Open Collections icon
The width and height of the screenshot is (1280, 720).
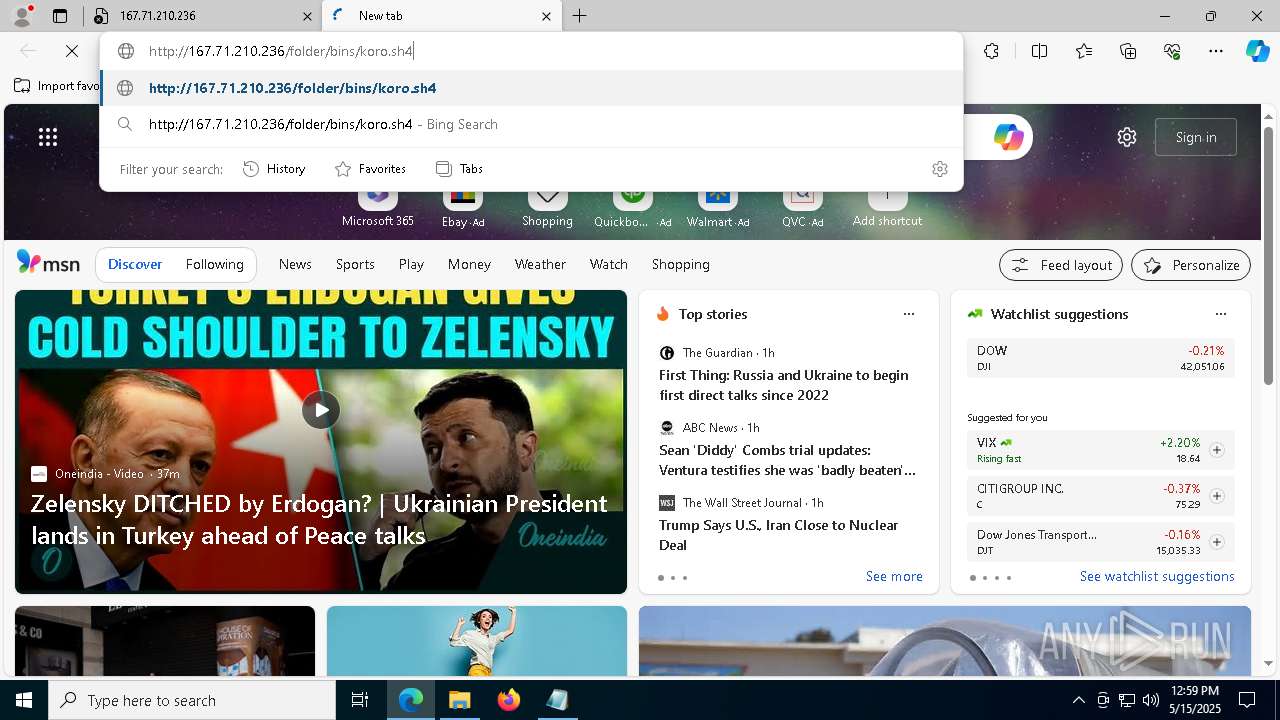pyautogui.click(x=1128, y=51)
